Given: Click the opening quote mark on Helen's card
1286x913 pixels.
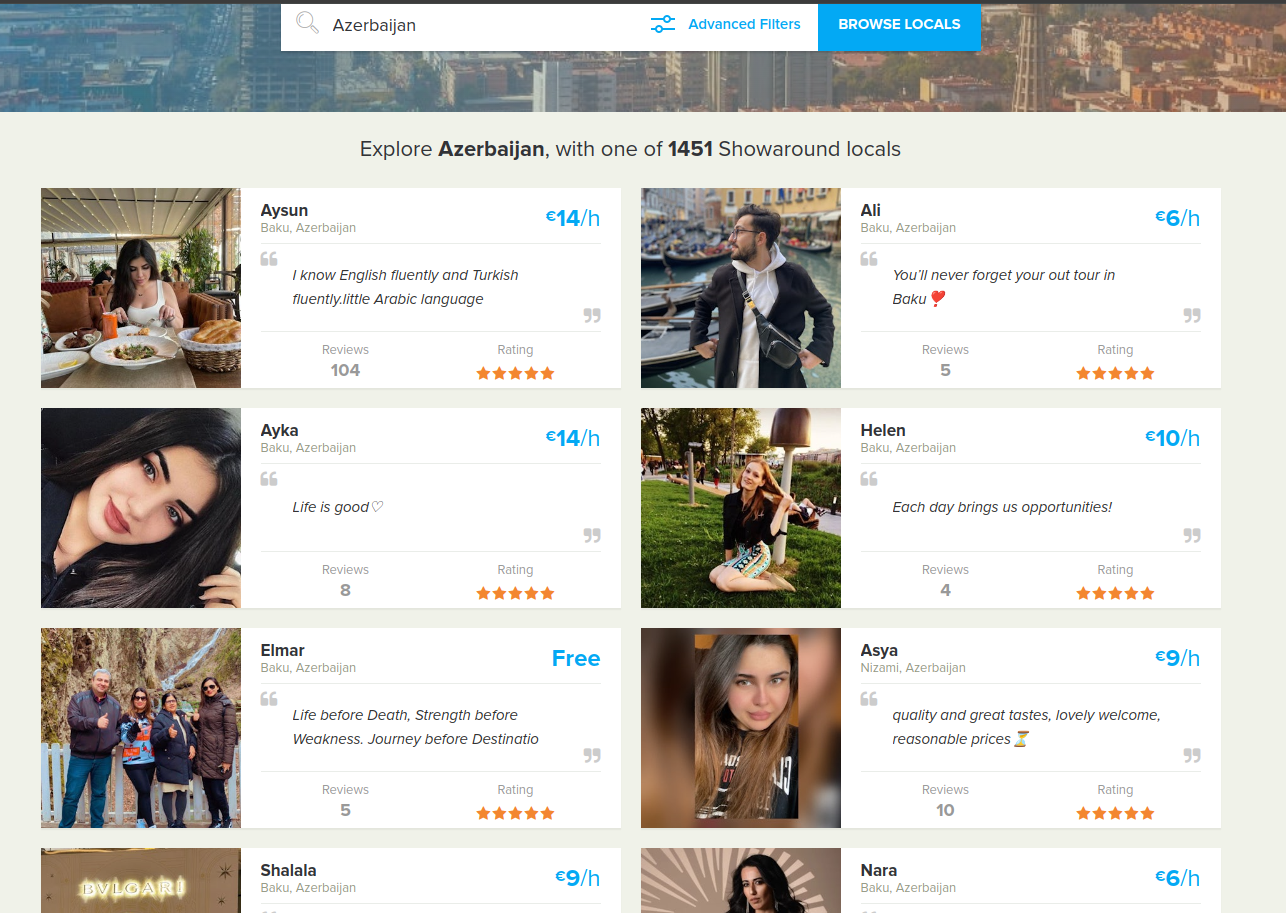Looking at the screenshot, I should (869, 479).
